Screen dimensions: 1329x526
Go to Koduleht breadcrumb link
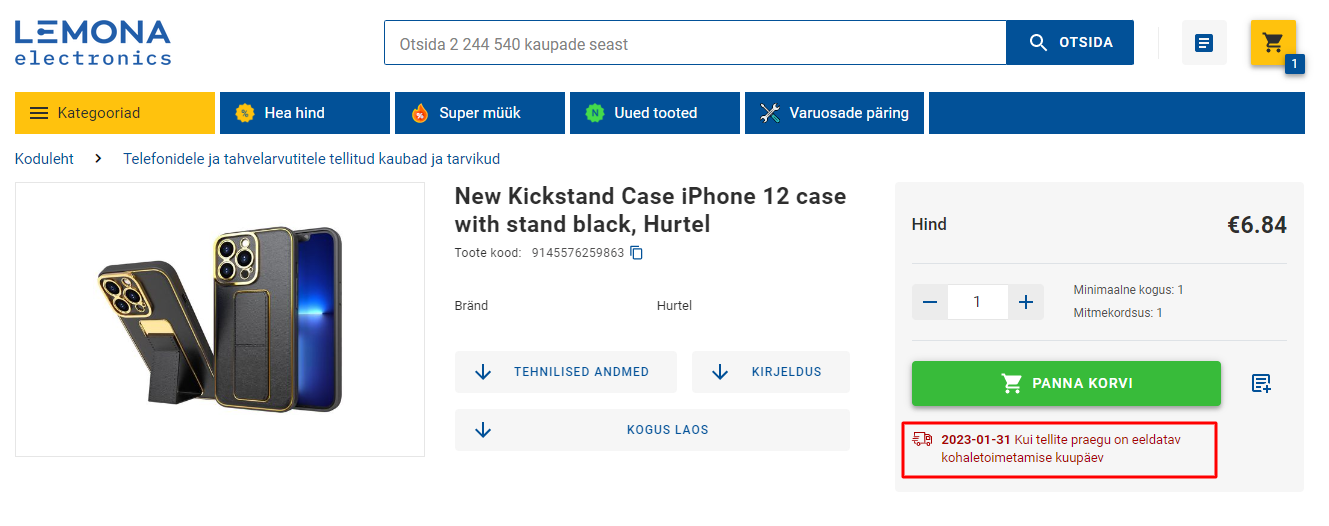44,159
